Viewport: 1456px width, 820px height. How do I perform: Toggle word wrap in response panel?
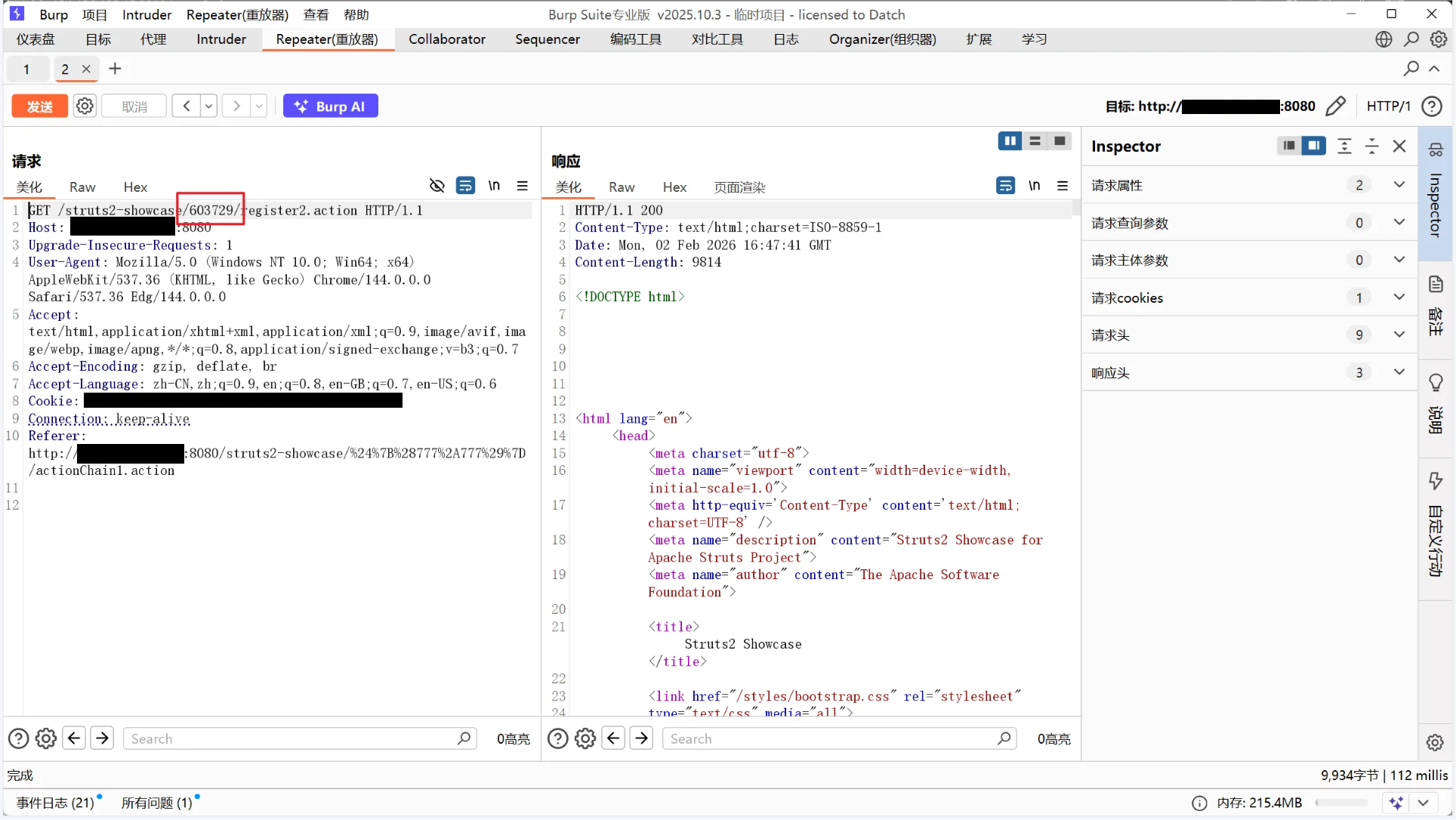[x=1005, y=186]
